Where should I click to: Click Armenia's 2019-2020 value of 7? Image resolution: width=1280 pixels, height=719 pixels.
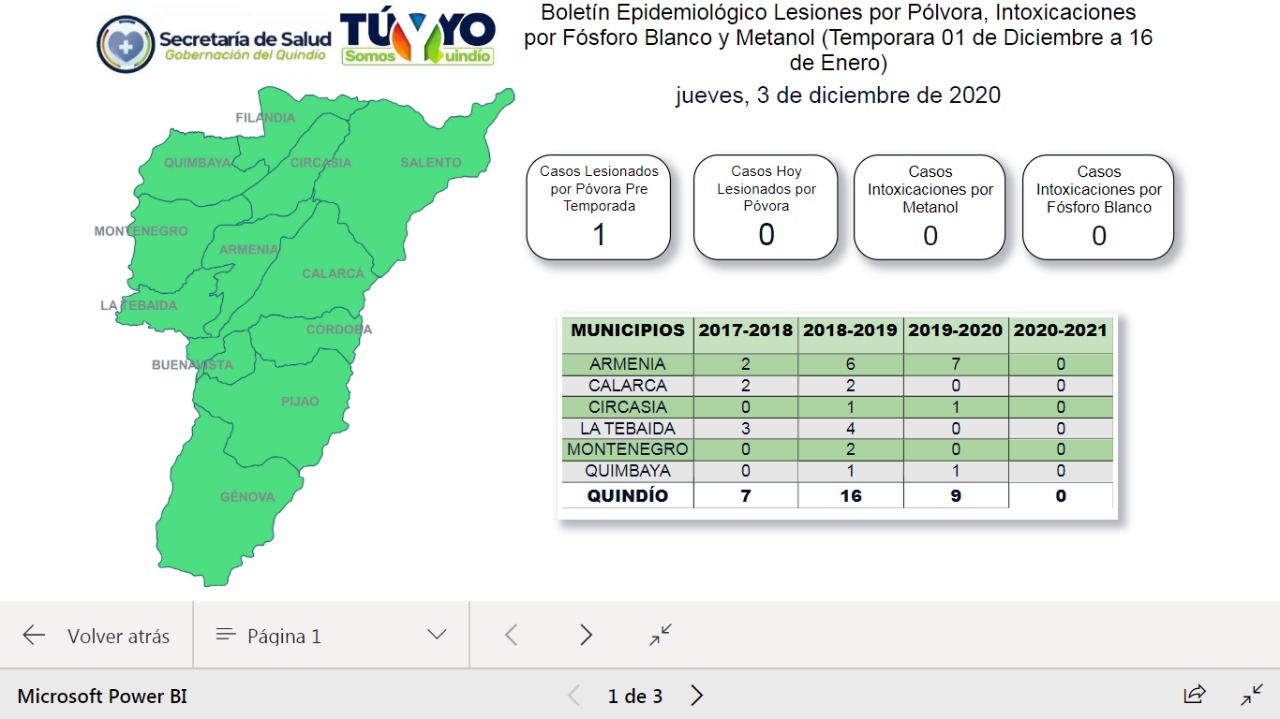point(955,364)
